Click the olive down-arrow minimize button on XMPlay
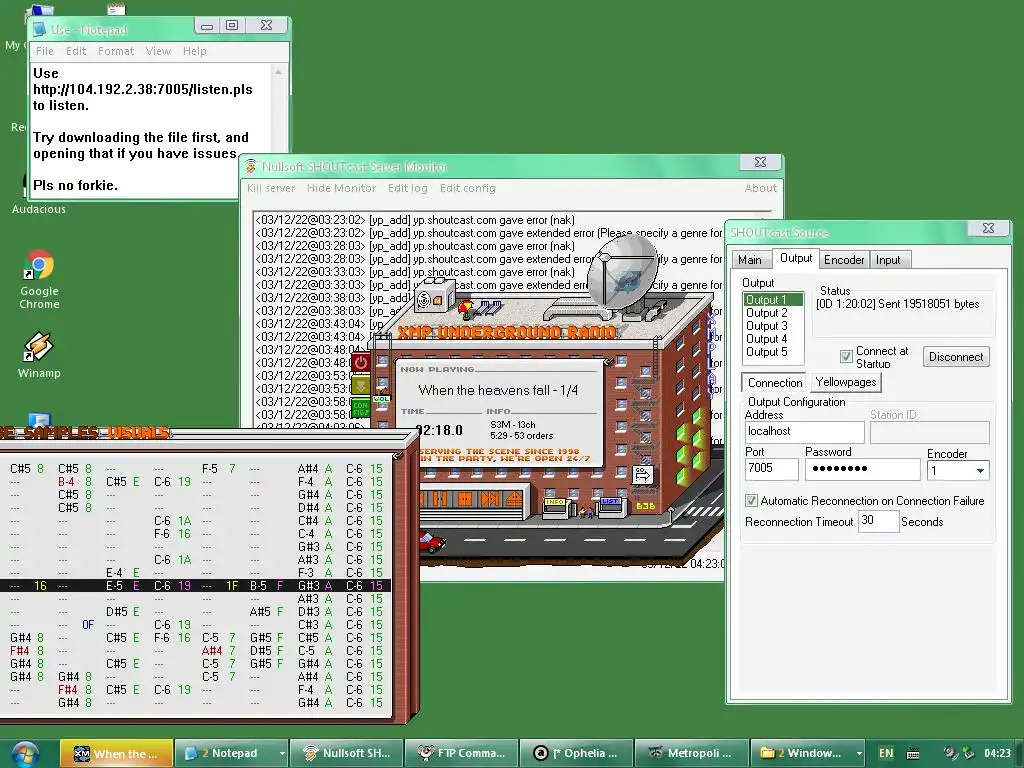Image resolution: width=1024 pixels, height=768 pixels. click(360, 384)
